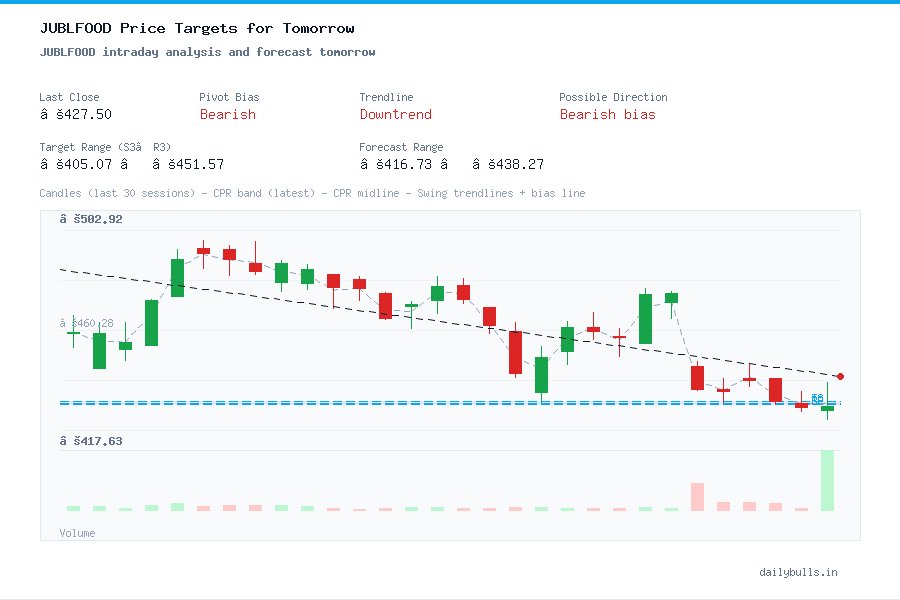Click the 417.63 lower price axis label
Image resolution: width=900 pixels, height=600 pixels.
click(x=91, y=441)
